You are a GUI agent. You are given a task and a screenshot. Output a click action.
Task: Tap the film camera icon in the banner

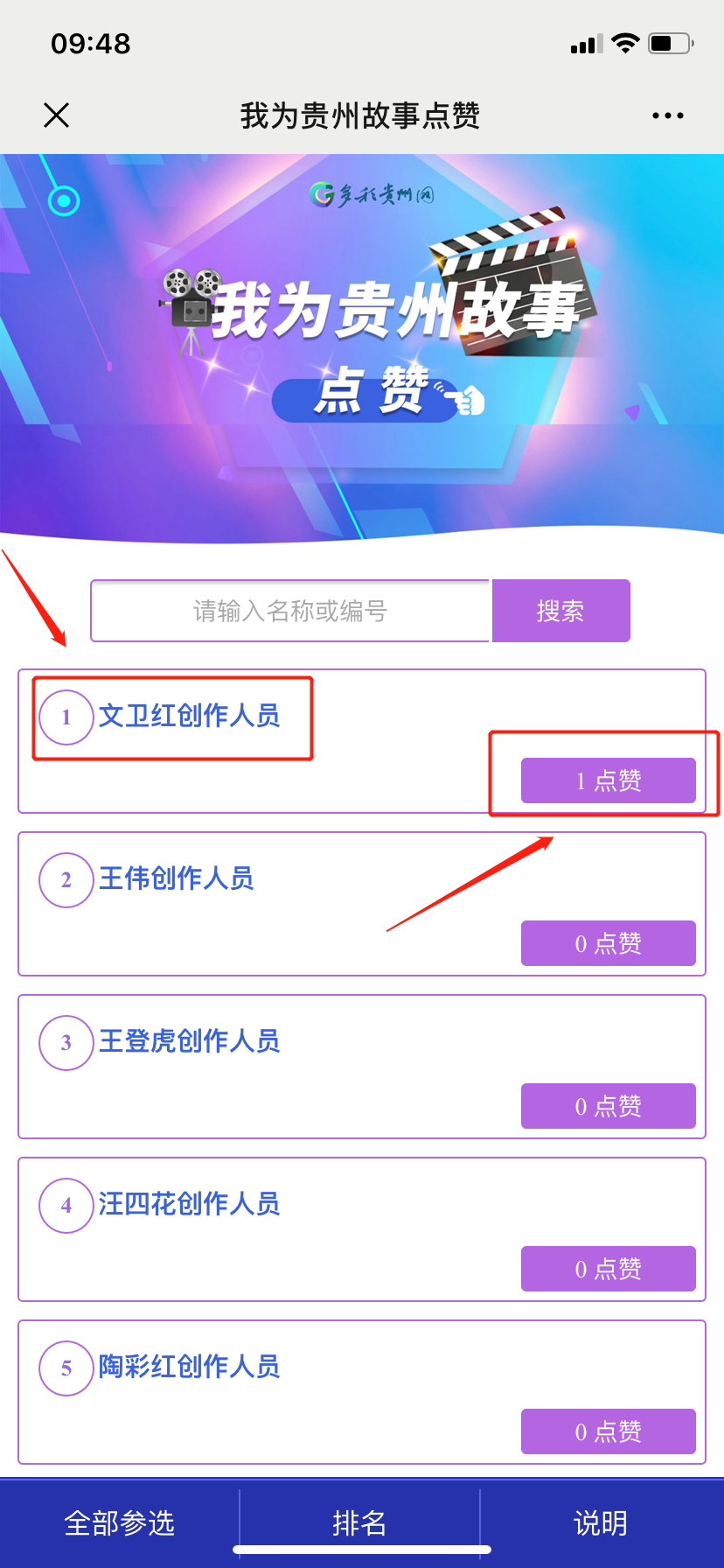pos(191,309)
